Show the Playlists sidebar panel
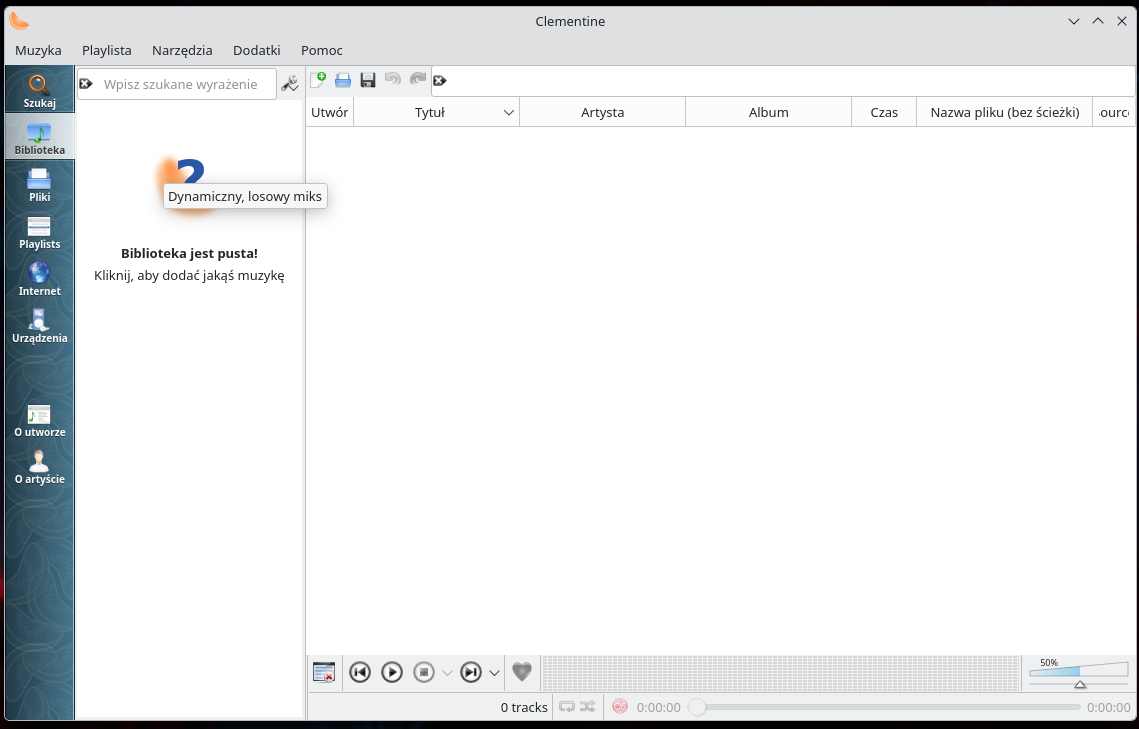The width and height of the screenshot is (1139, 729). tap(39, 231)
